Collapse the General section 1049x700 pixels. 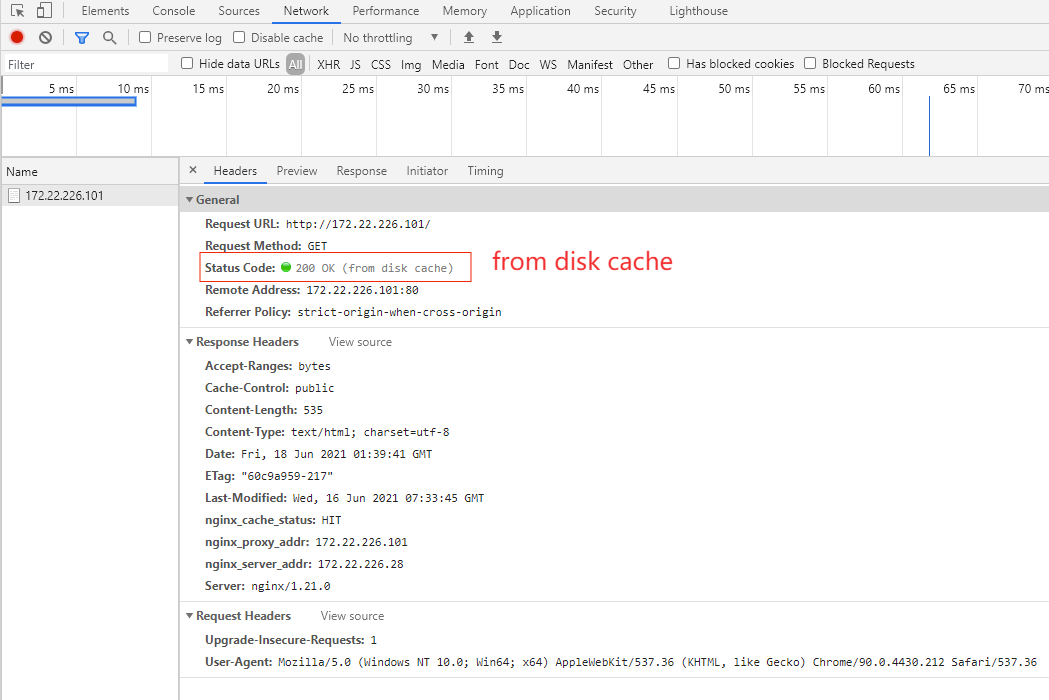tap(189, 199)
